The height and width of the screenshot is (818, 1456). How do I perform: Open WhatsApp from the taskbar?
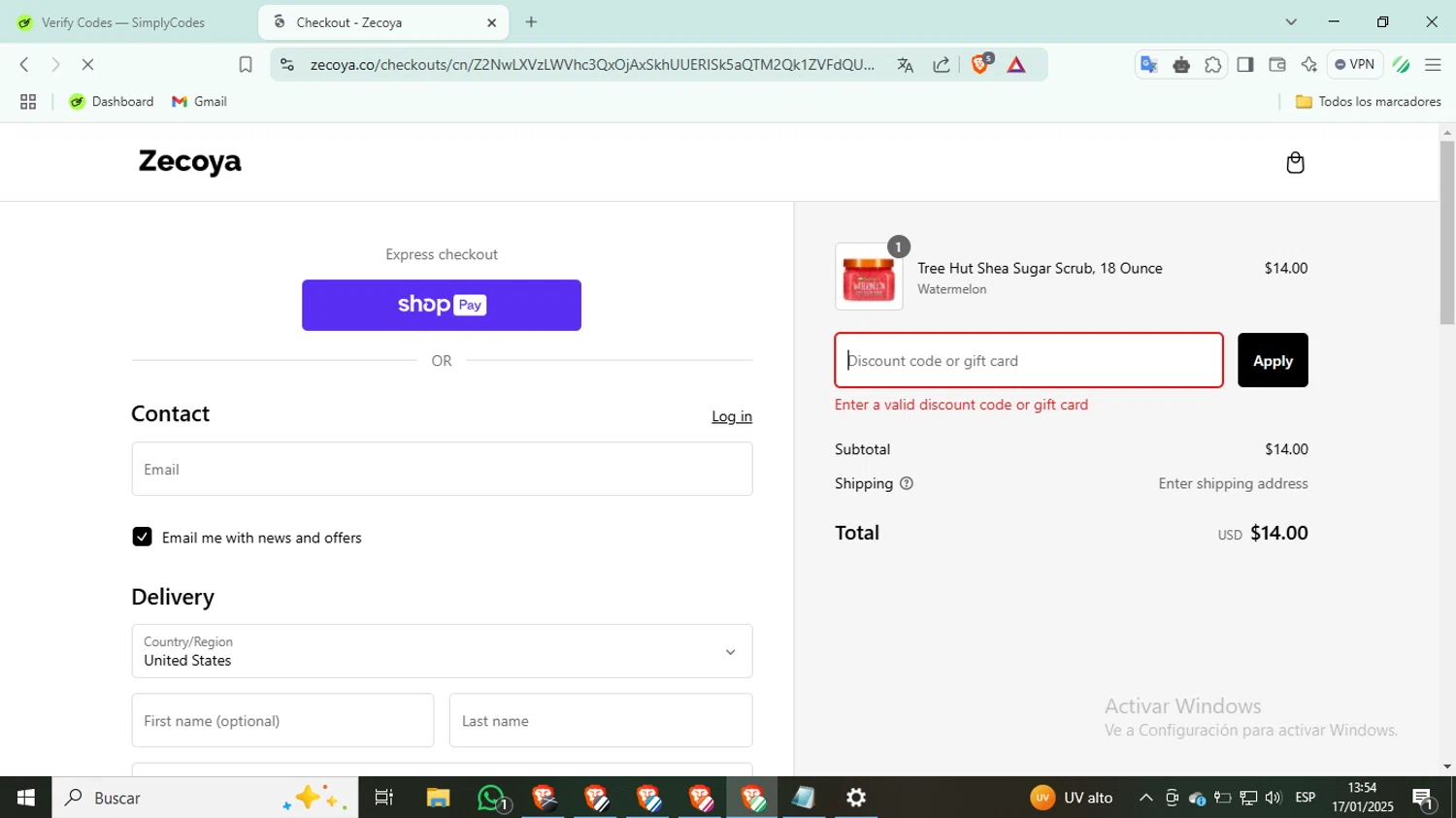[491, 798]
